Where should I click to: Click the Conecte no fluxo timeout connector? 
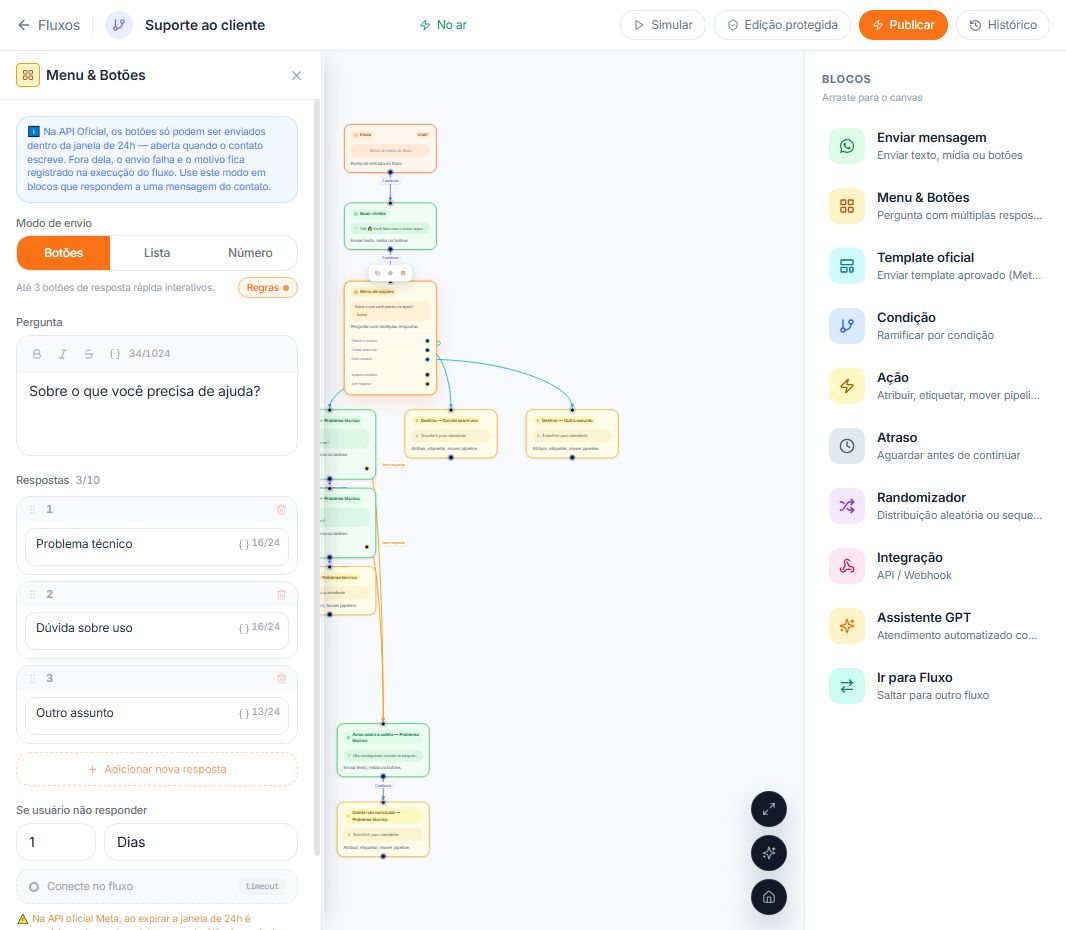(x=157, y=886)
